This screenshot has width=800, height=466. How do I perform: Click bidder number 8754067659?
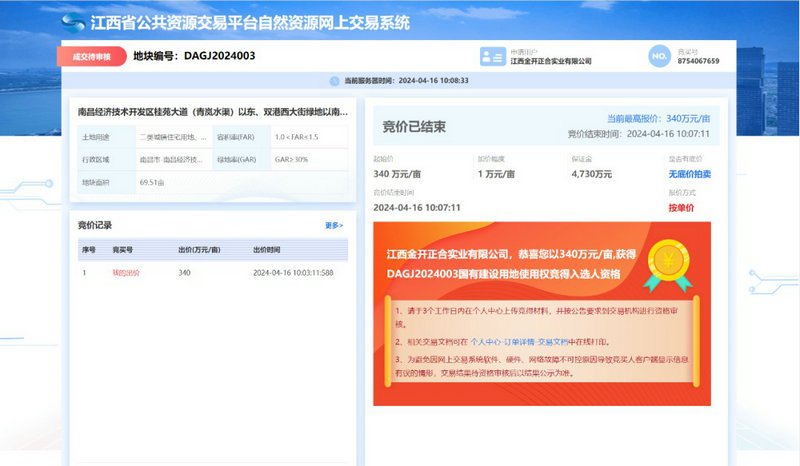pyautogui.click(x=698, y=61)
